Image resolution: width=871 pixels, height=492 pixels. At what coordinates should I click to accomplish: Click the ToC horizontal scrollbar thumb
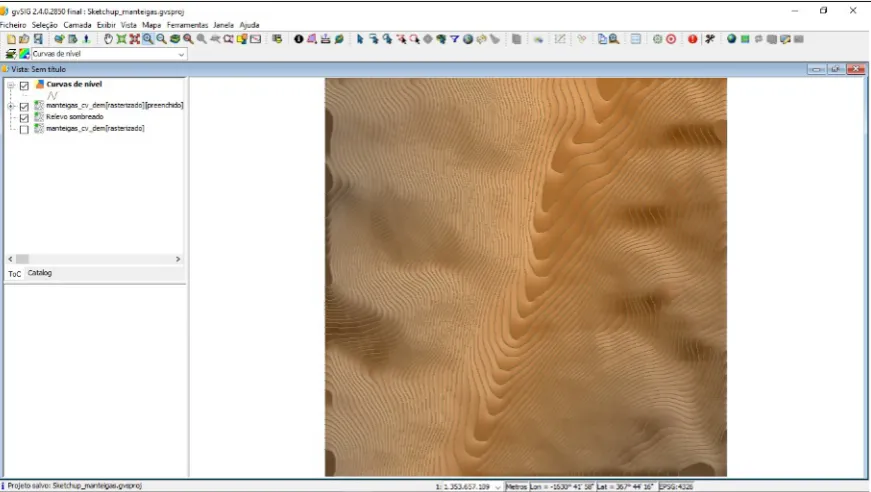22,259
